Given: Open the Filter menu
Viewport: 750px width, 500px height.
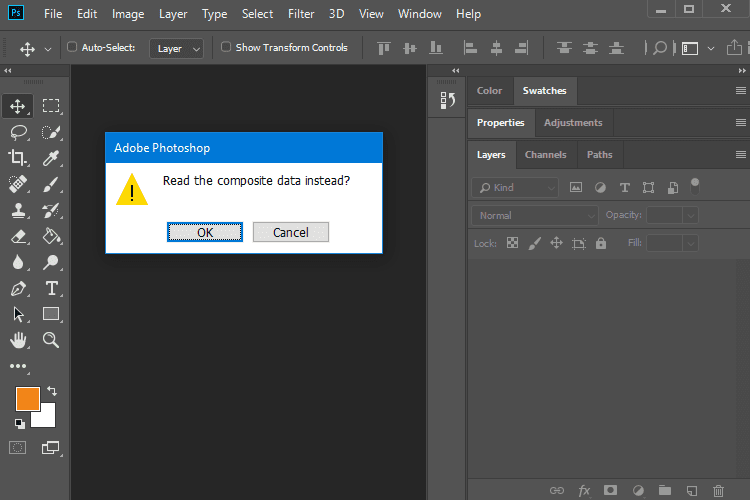Looking at the screenshot, I should click(301, 14).
